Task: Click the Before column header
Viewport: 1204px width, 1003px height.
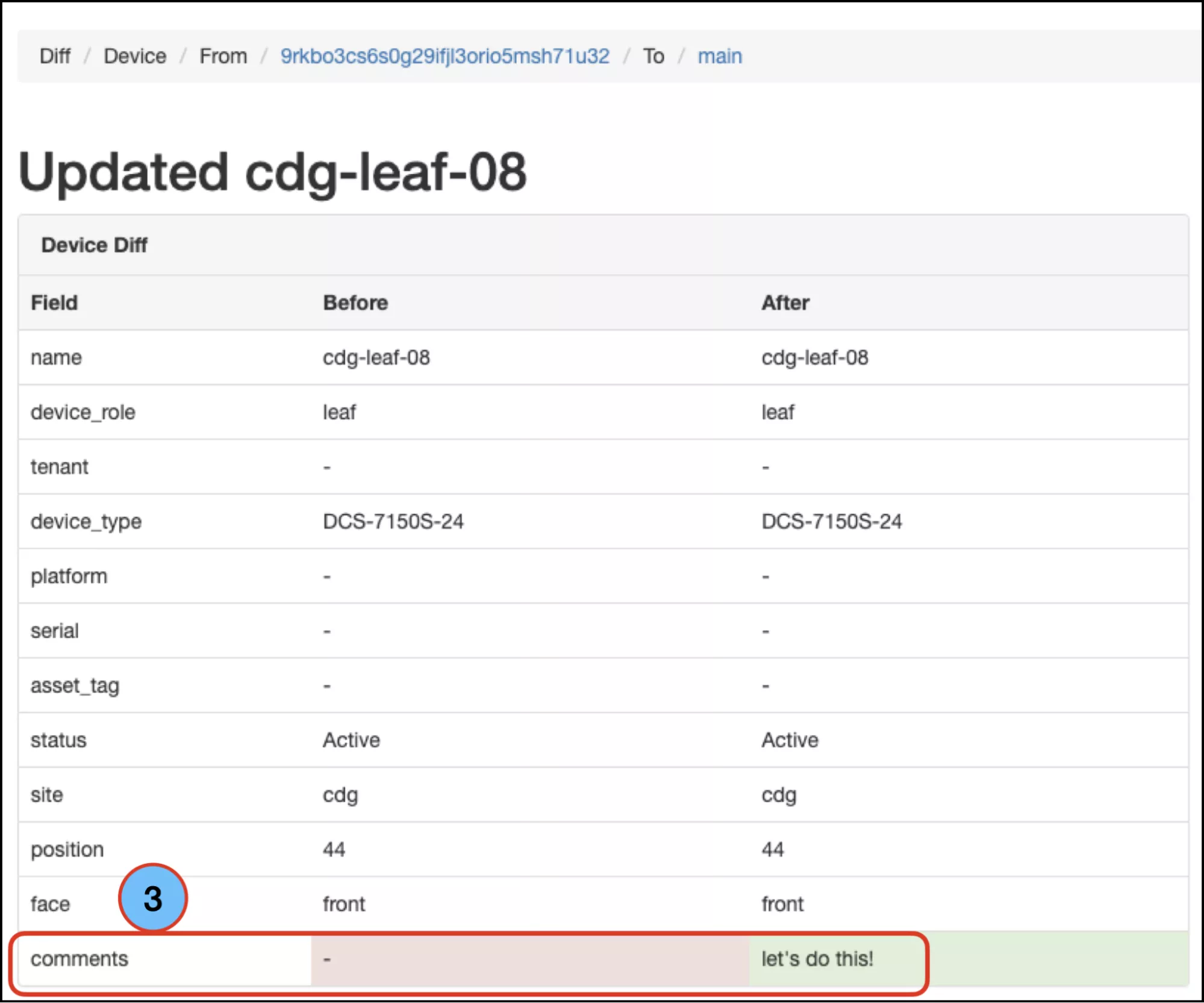Action: (x=355, y=302)
